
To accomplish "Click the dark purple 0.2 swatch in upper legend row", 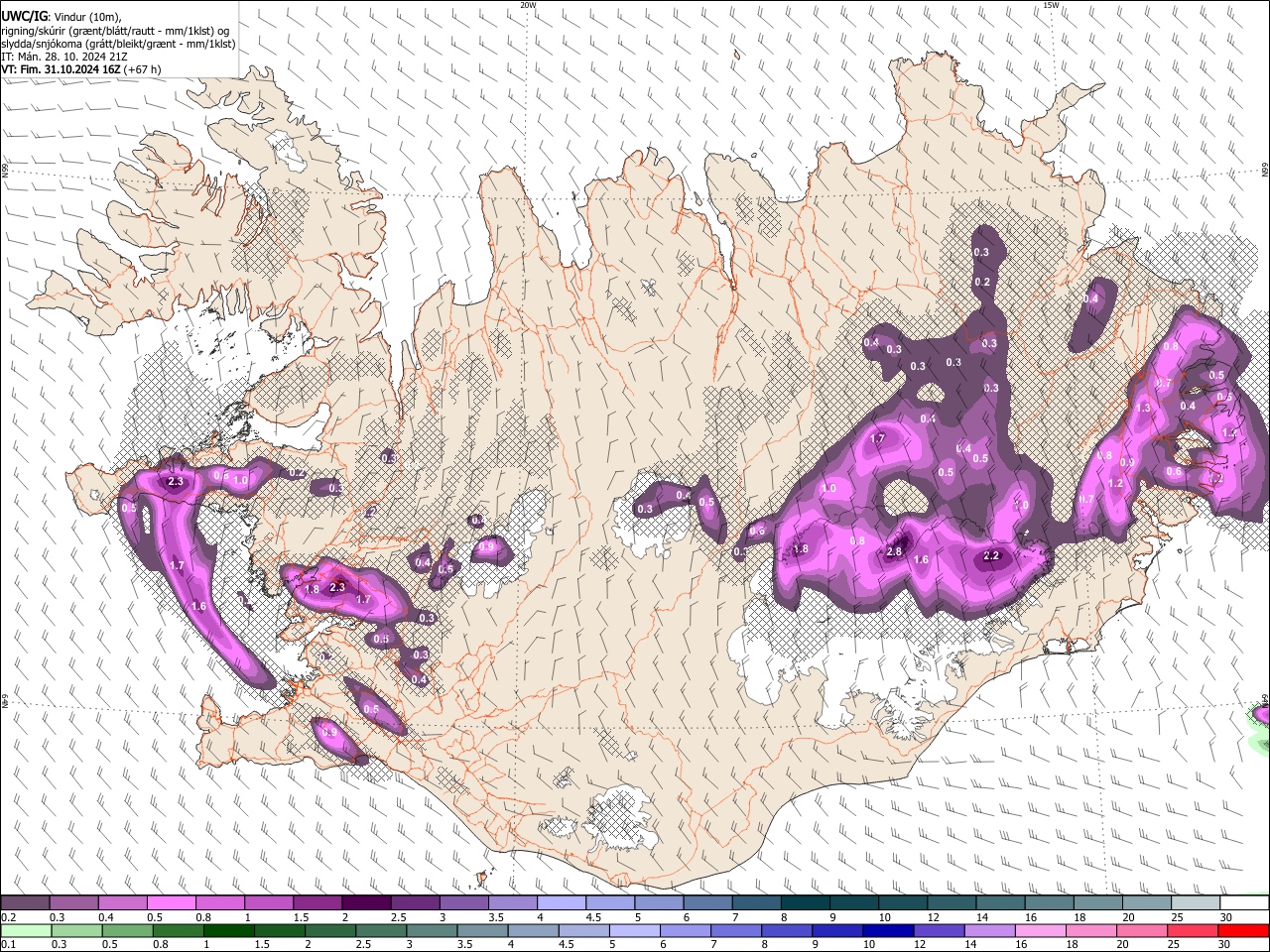I will tap(26, 903).
